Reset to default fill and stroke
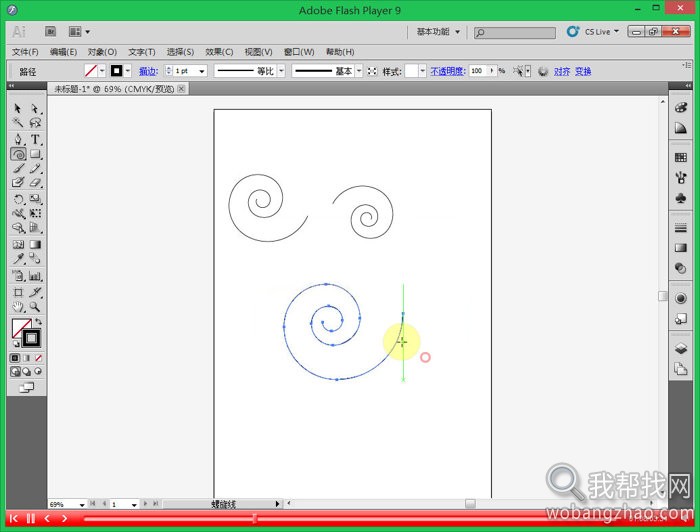Screen dimensions: 700x532 [x=16, y=343]
